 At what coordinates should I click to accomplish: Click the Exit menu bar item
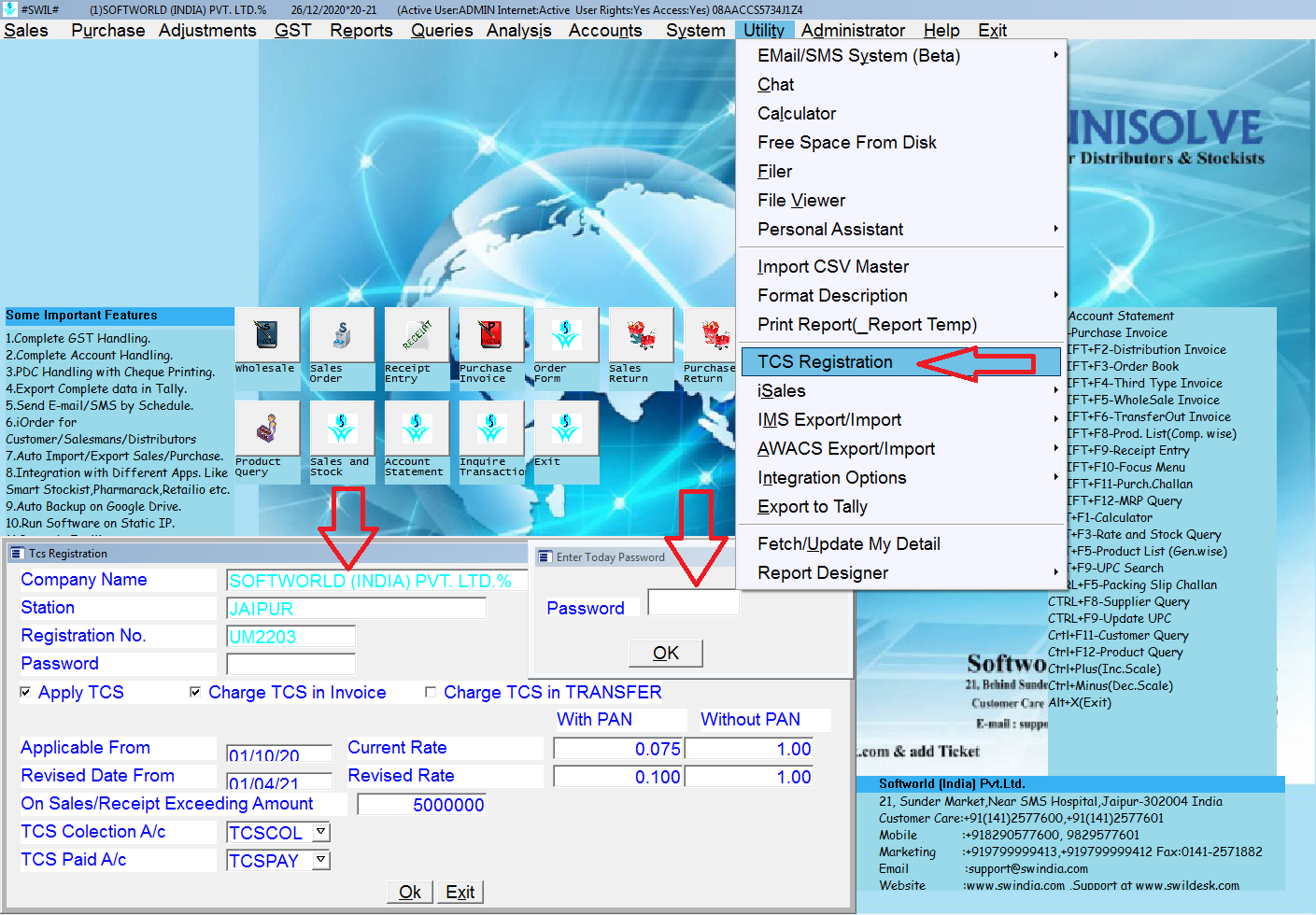pyautogui.click(x=992, y=30)
